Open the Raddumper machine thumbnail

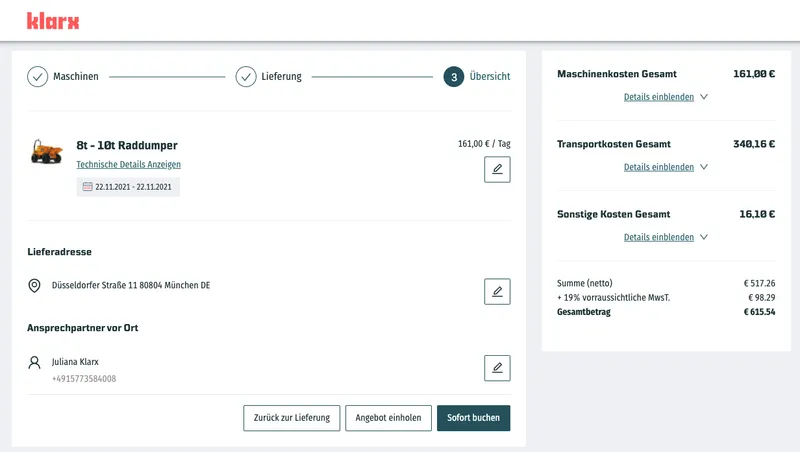click(x=46, y=152)
